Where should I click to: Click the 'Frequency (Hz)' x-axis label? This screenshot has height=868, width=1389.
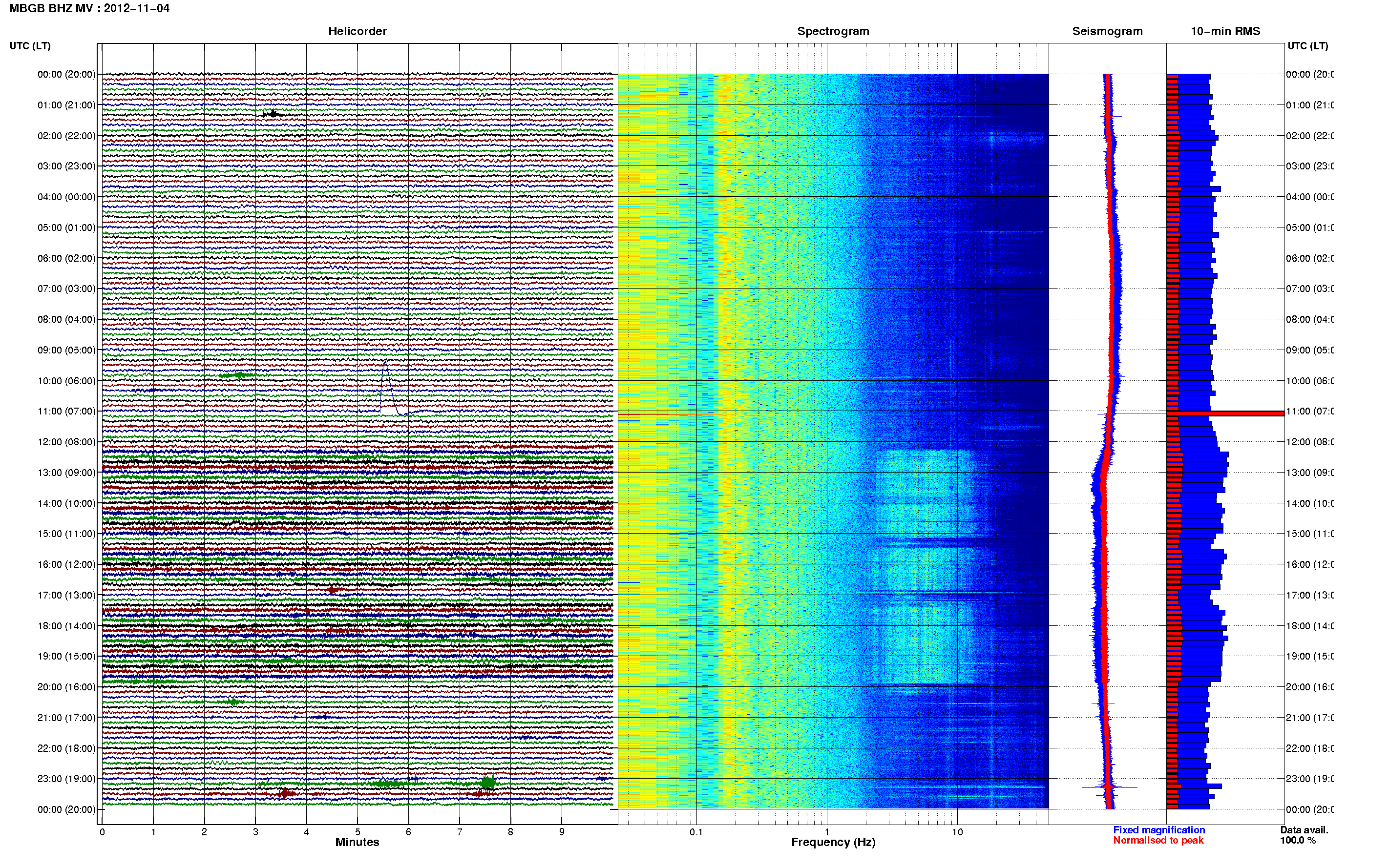pyautogui.click(x=833, y=842)
